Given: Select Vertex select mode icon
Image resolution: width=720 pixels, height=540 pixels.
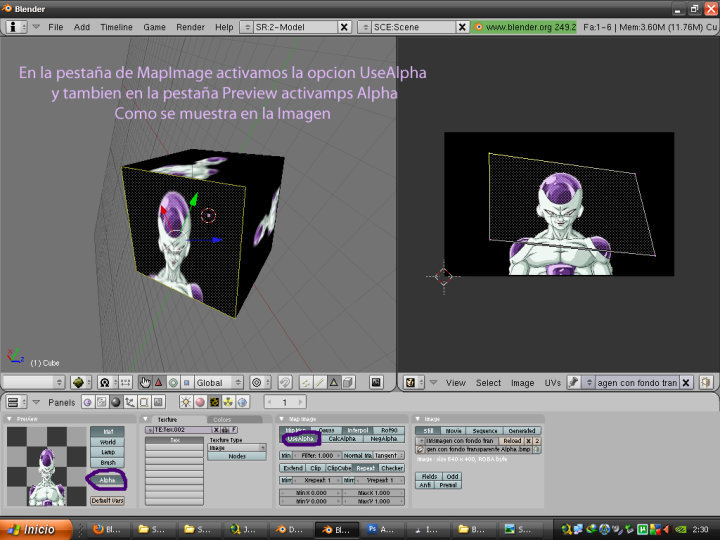Looking at the screenshot, I should coord(305,382).
